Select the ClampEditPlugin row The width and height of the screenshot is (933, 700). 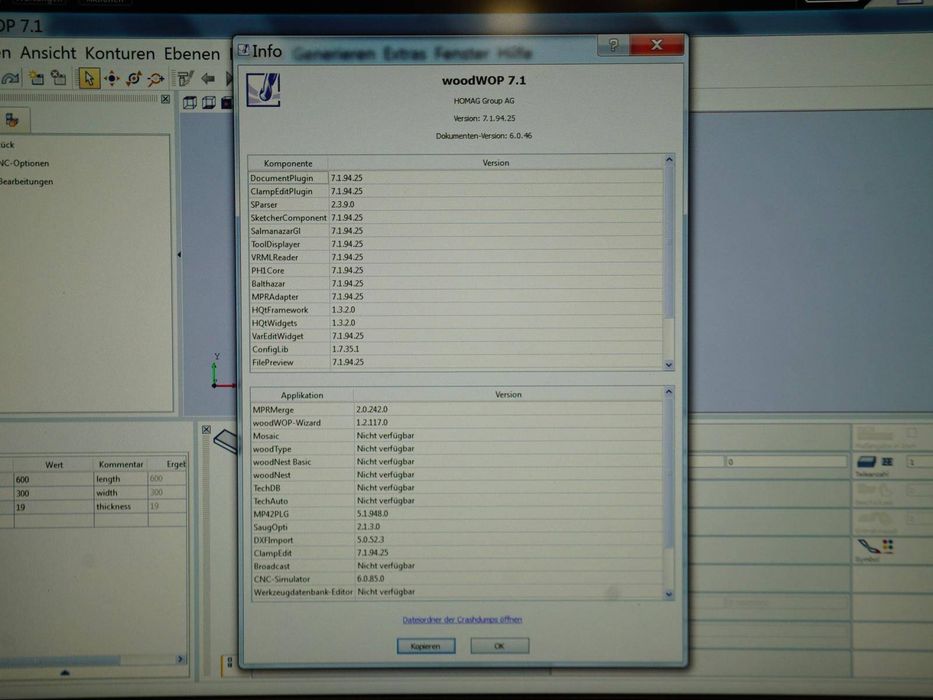[456, 191]
